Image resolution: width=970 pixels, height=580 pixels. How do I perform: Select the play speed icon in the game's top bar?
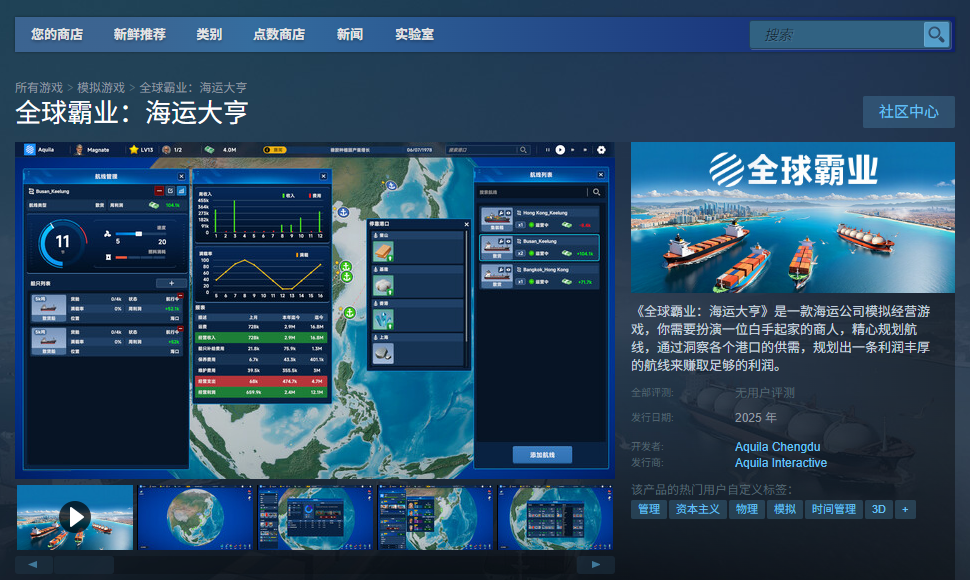560,149
